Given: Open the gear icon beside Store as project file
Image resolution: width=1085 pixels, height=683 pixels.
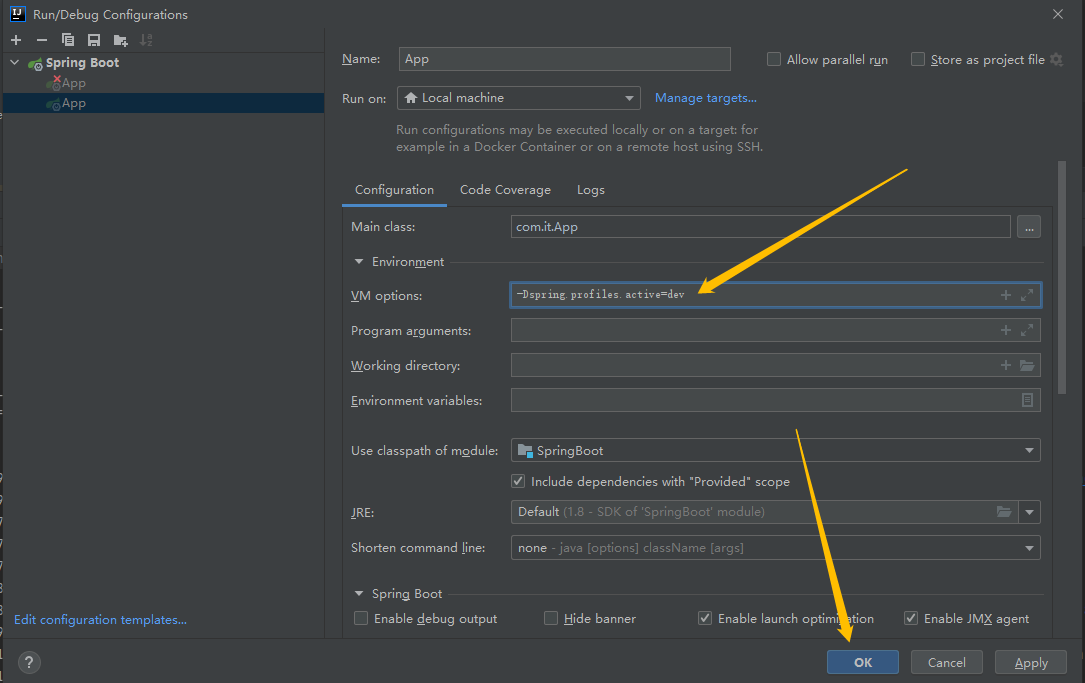Looking at the screenshot, I should click(x=1056, y=60).
